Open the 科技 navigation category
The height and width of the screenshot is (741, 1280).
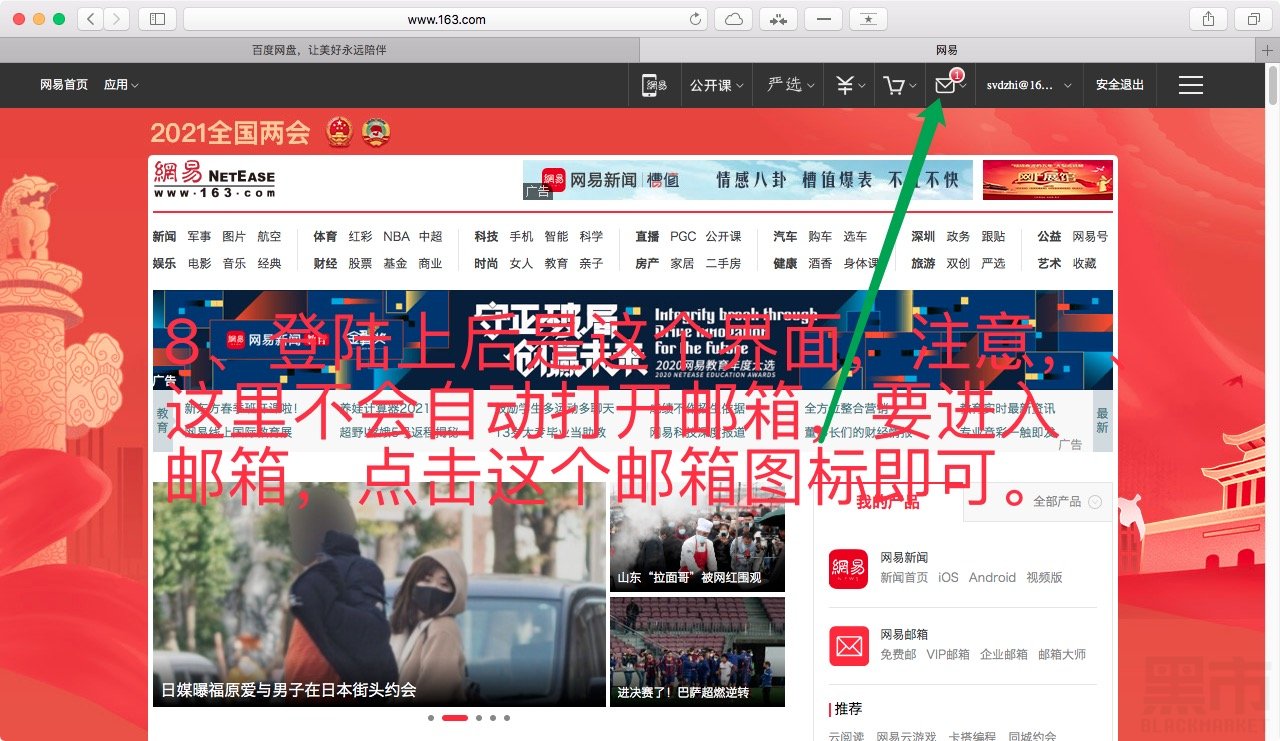(486, 237)
